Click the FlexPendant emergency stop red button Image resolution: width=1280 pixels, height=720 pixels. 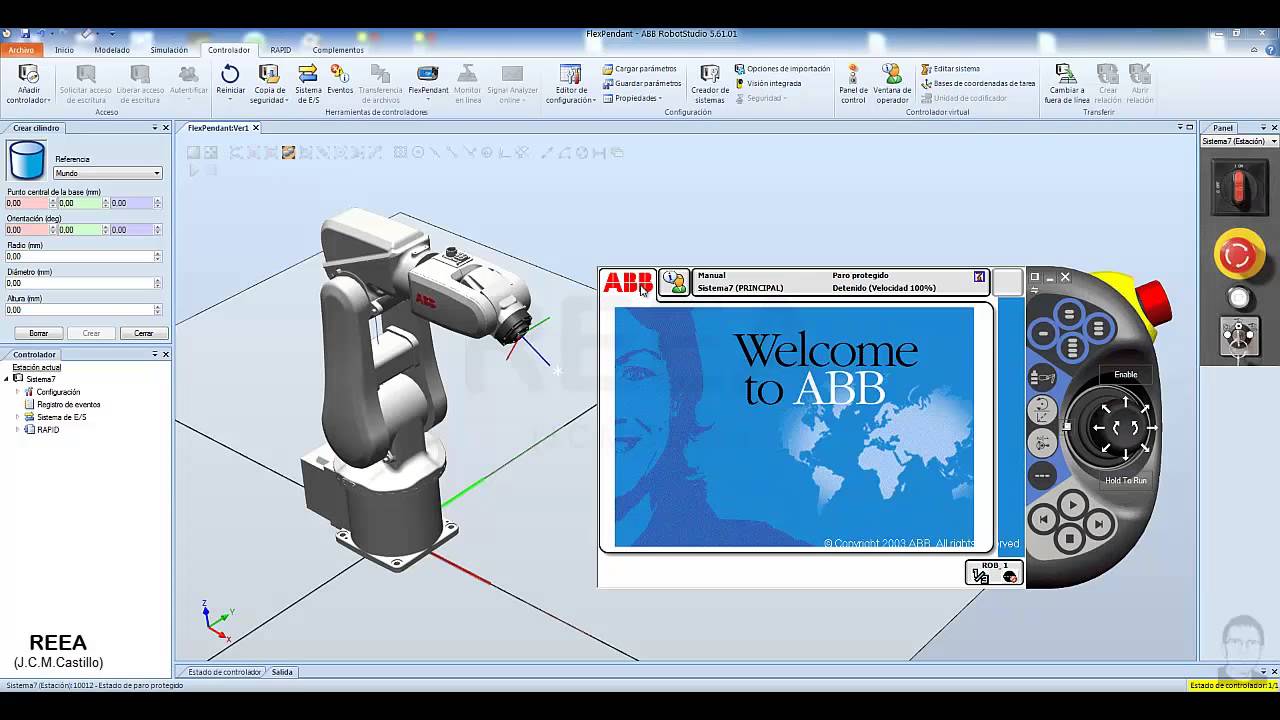click(x=1154, y=303)
